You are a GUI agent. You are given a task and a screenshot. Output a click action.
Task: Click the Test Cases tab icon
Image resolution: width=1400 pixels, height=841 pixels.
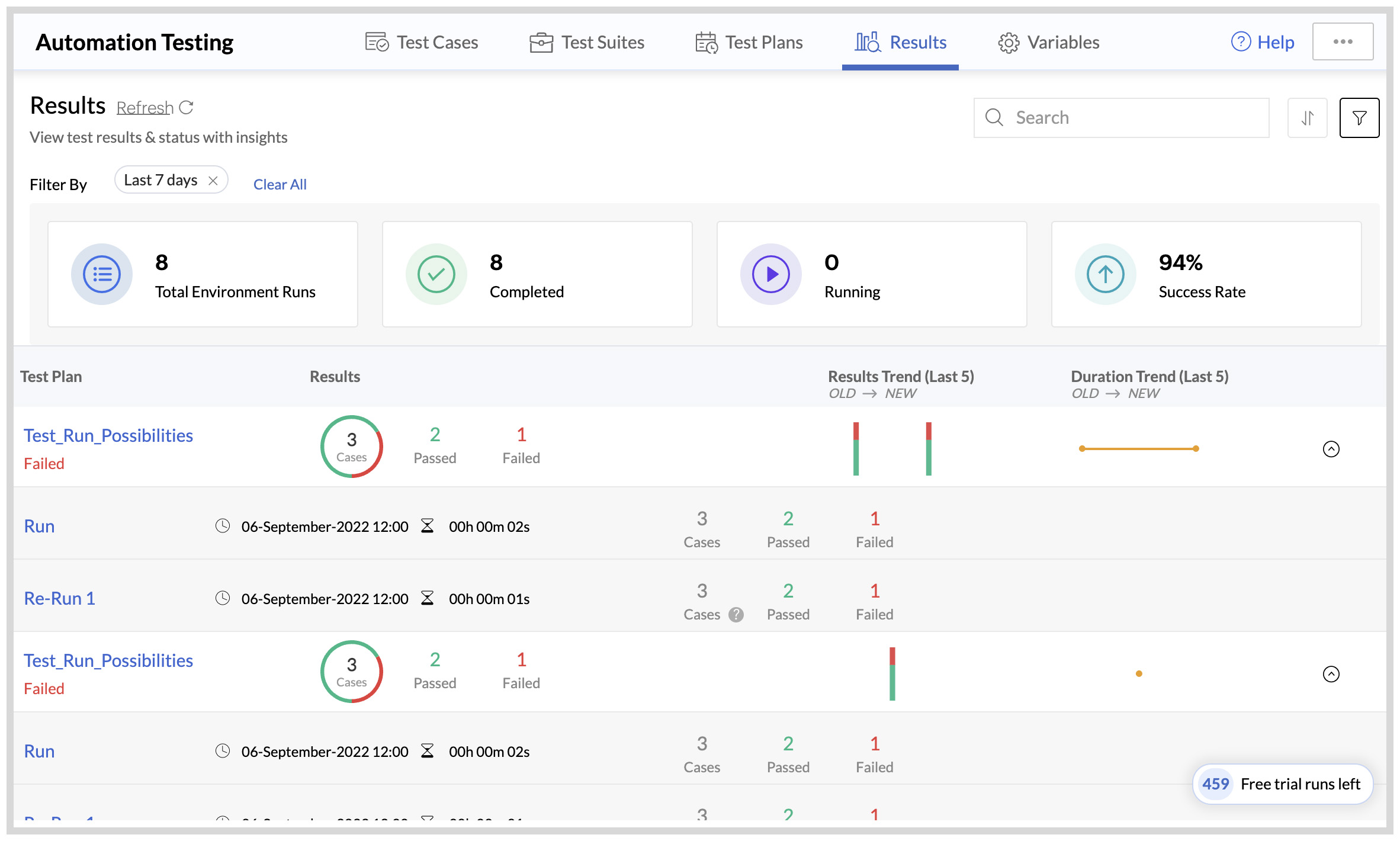pyautogui.click(x=377, y=42)
